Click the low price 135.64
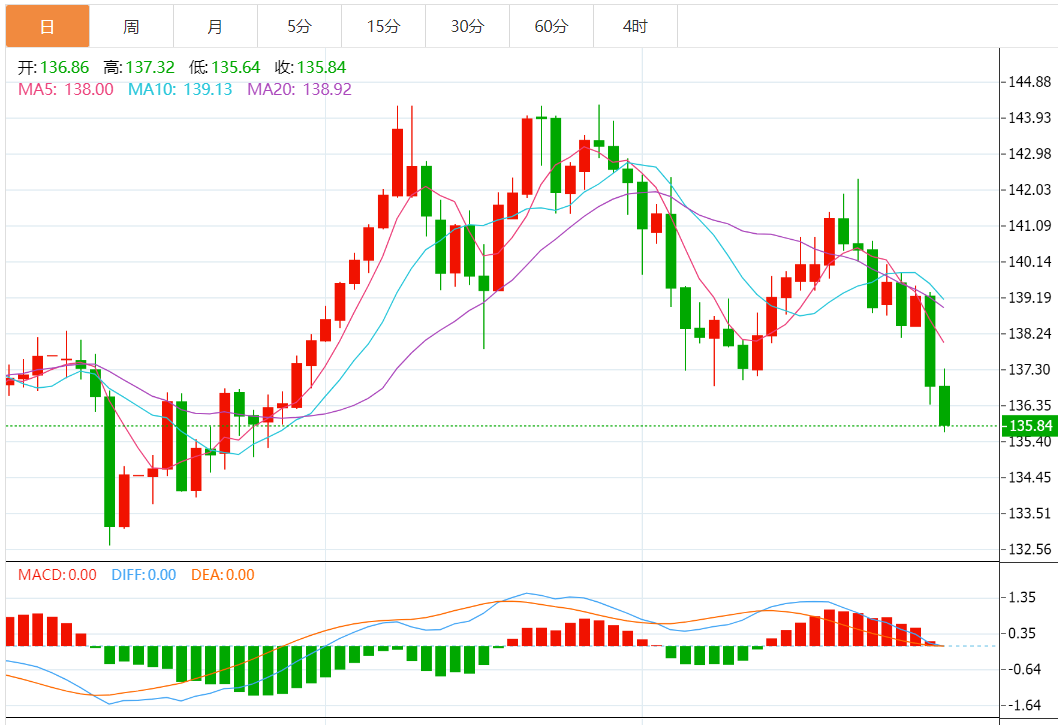 [x=235, y=68]
